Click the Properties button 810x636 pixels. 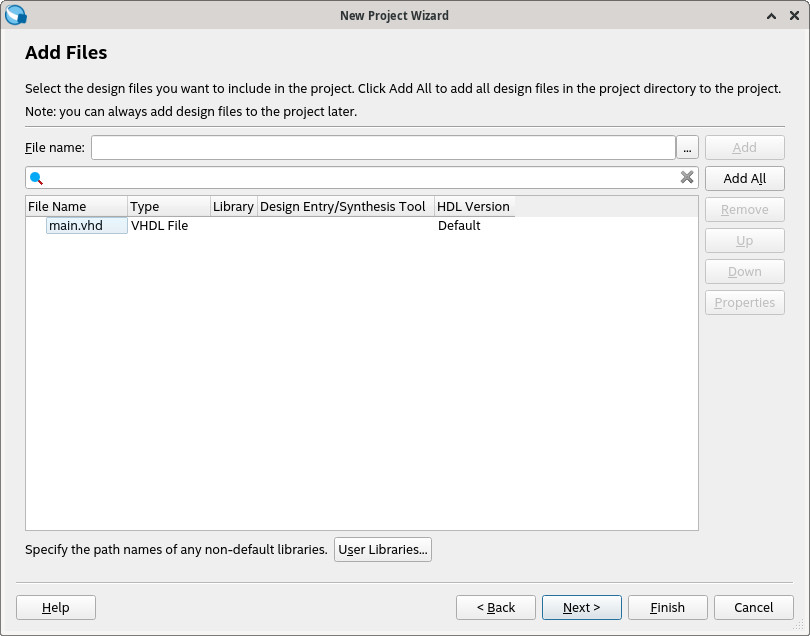pos(744,302)
